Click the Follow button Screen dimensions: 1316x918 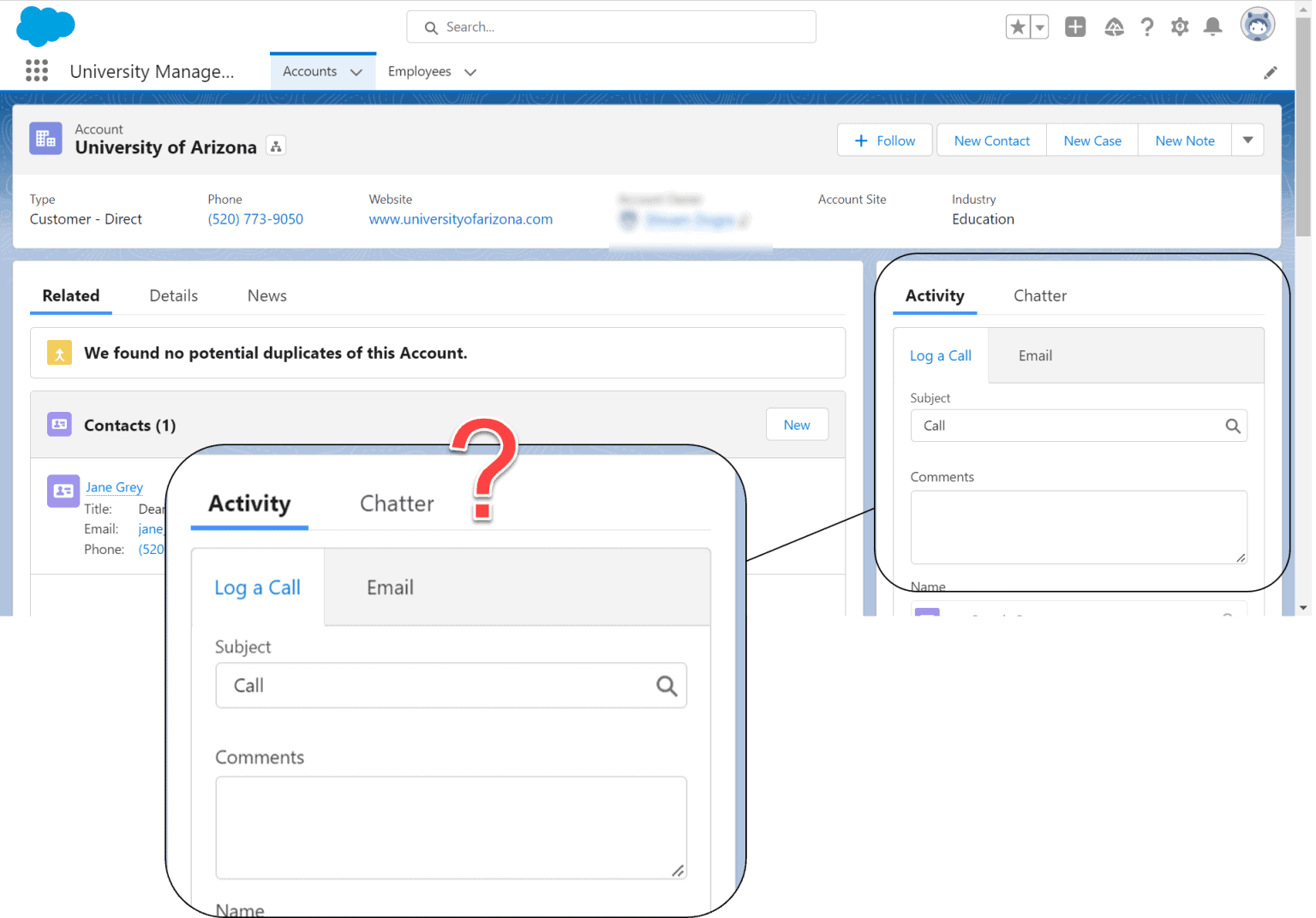885,140
